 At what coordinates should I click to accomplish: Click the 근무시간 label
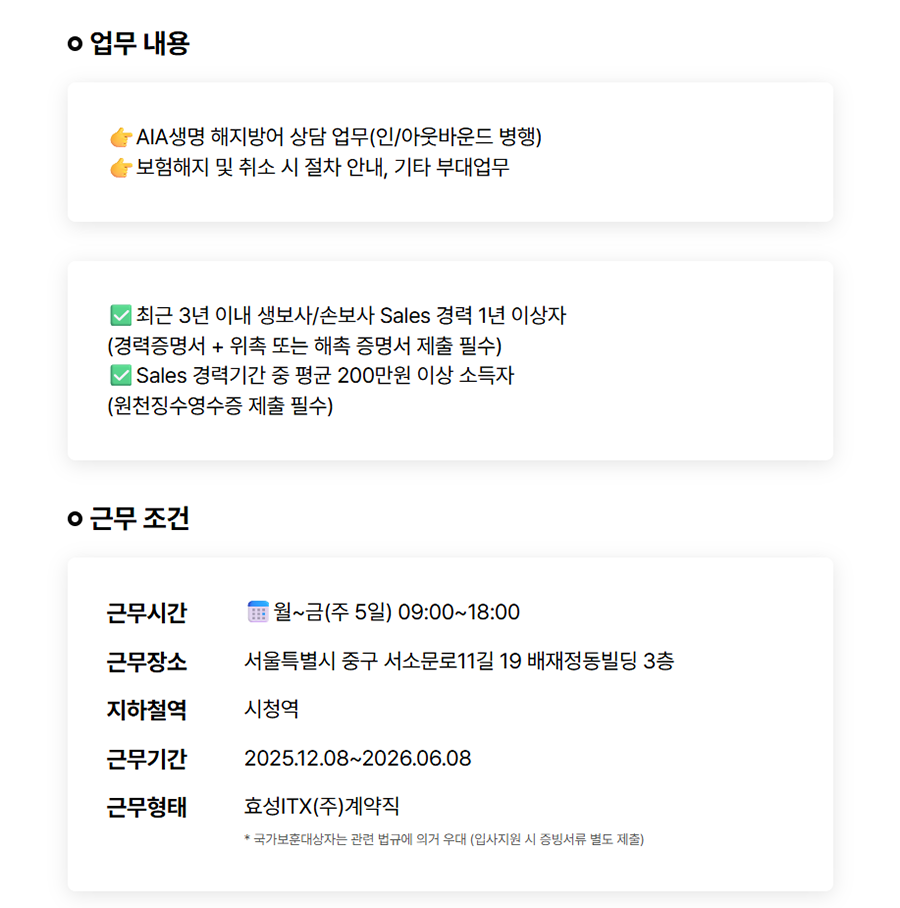[146, 613]
